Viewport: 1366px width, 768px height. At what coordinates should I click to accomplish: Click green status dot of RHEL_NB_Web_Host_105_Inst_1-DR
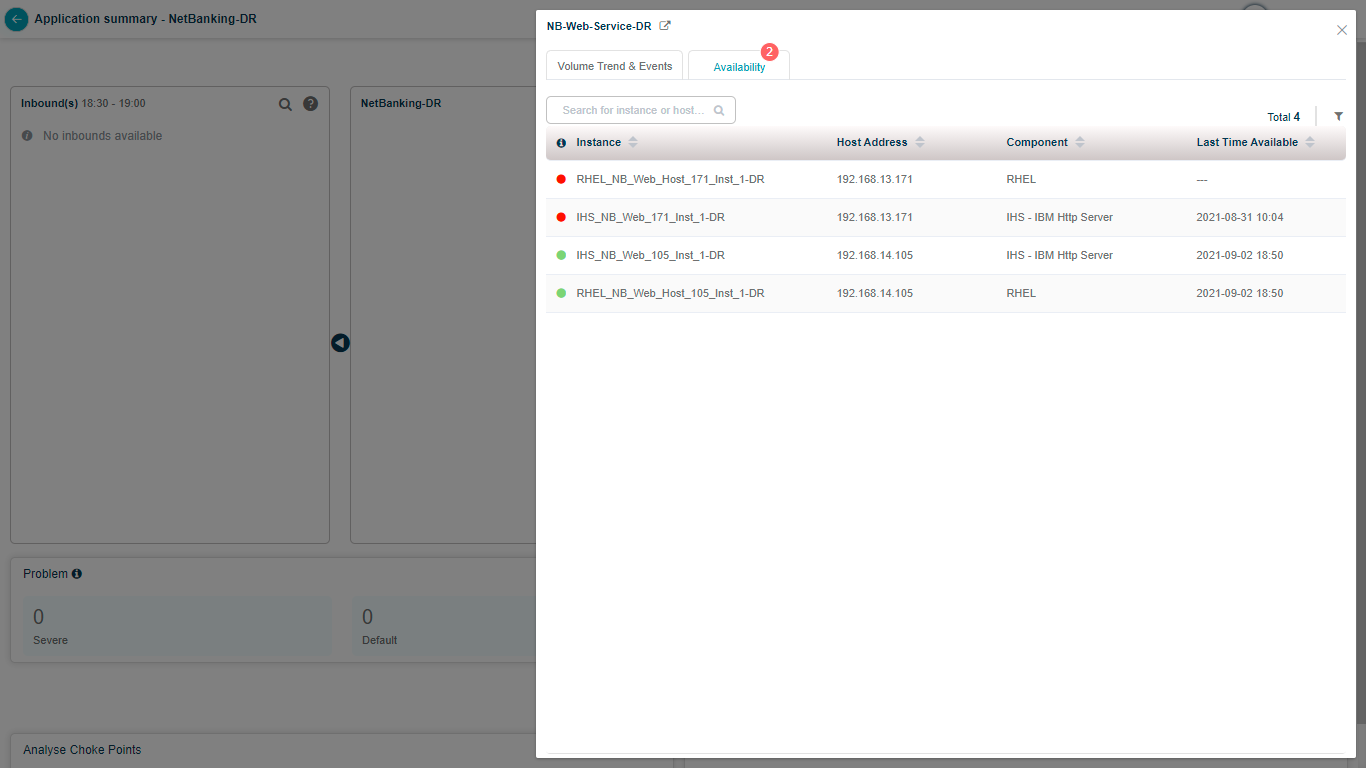click(x=561, y=294)
